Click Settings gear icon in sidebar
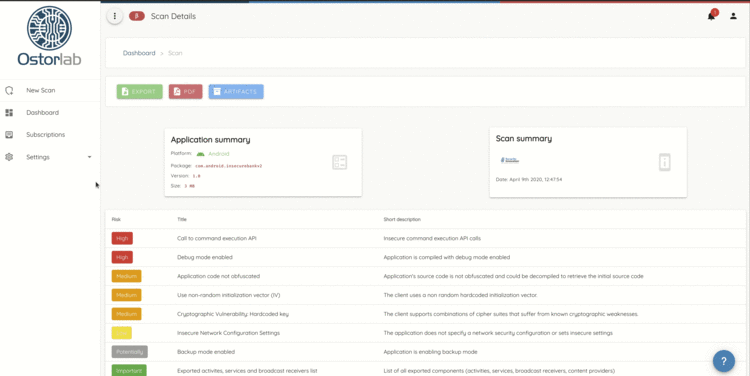Screen dimensions: 750x376 [9, 157]
